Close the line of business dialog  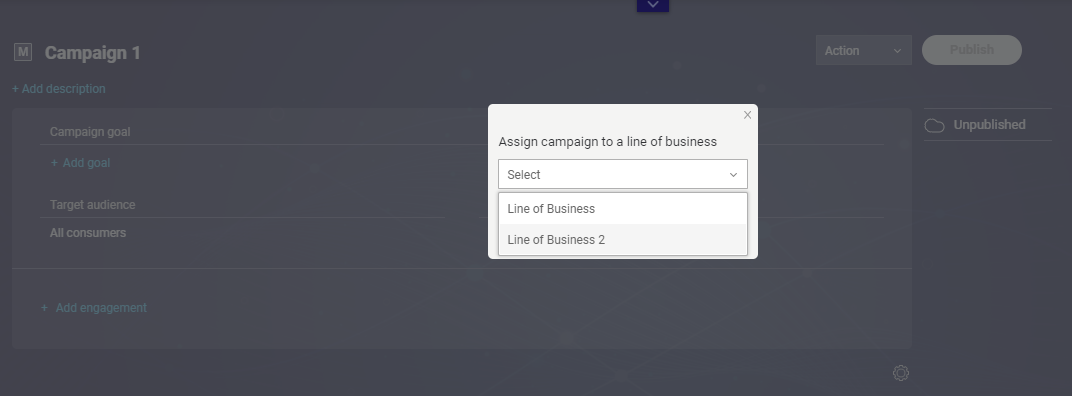point(747,115)
